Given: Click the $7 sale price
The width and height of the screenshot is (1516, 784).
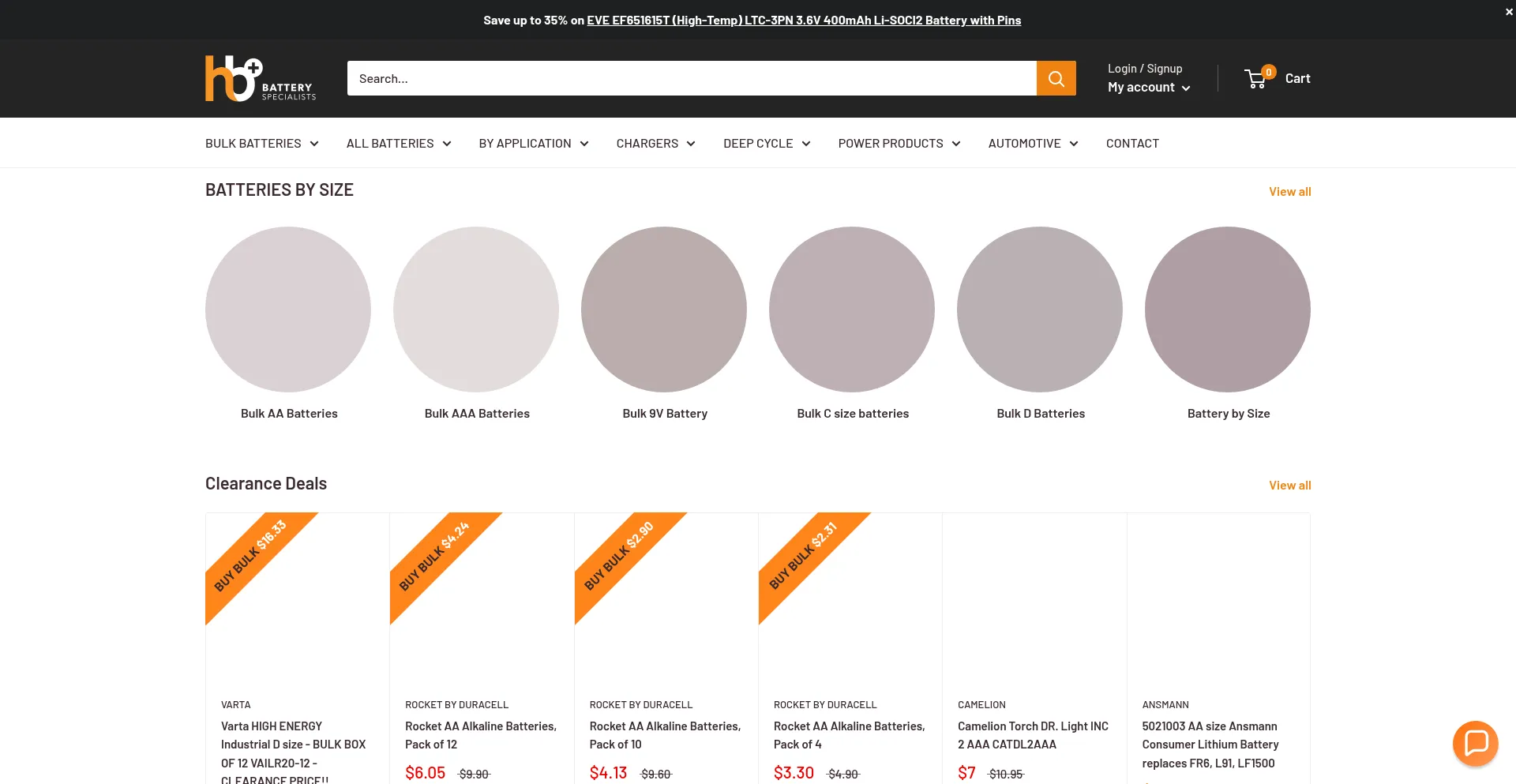Looking at the screenshot, I should (966, 773).
